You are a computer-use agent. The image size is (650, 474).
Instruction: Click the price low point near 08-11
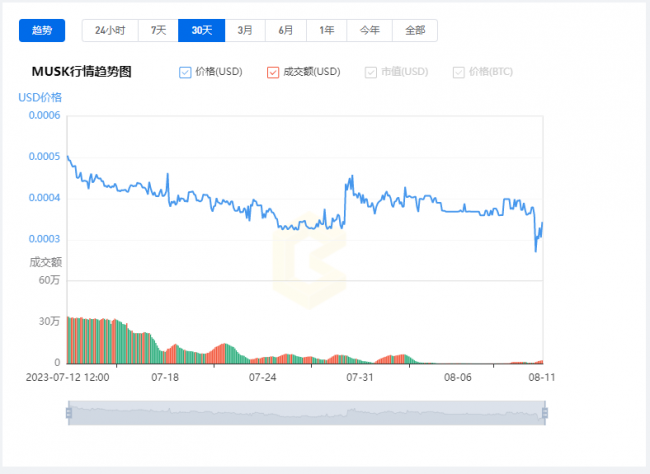click(x=536, y=250)
